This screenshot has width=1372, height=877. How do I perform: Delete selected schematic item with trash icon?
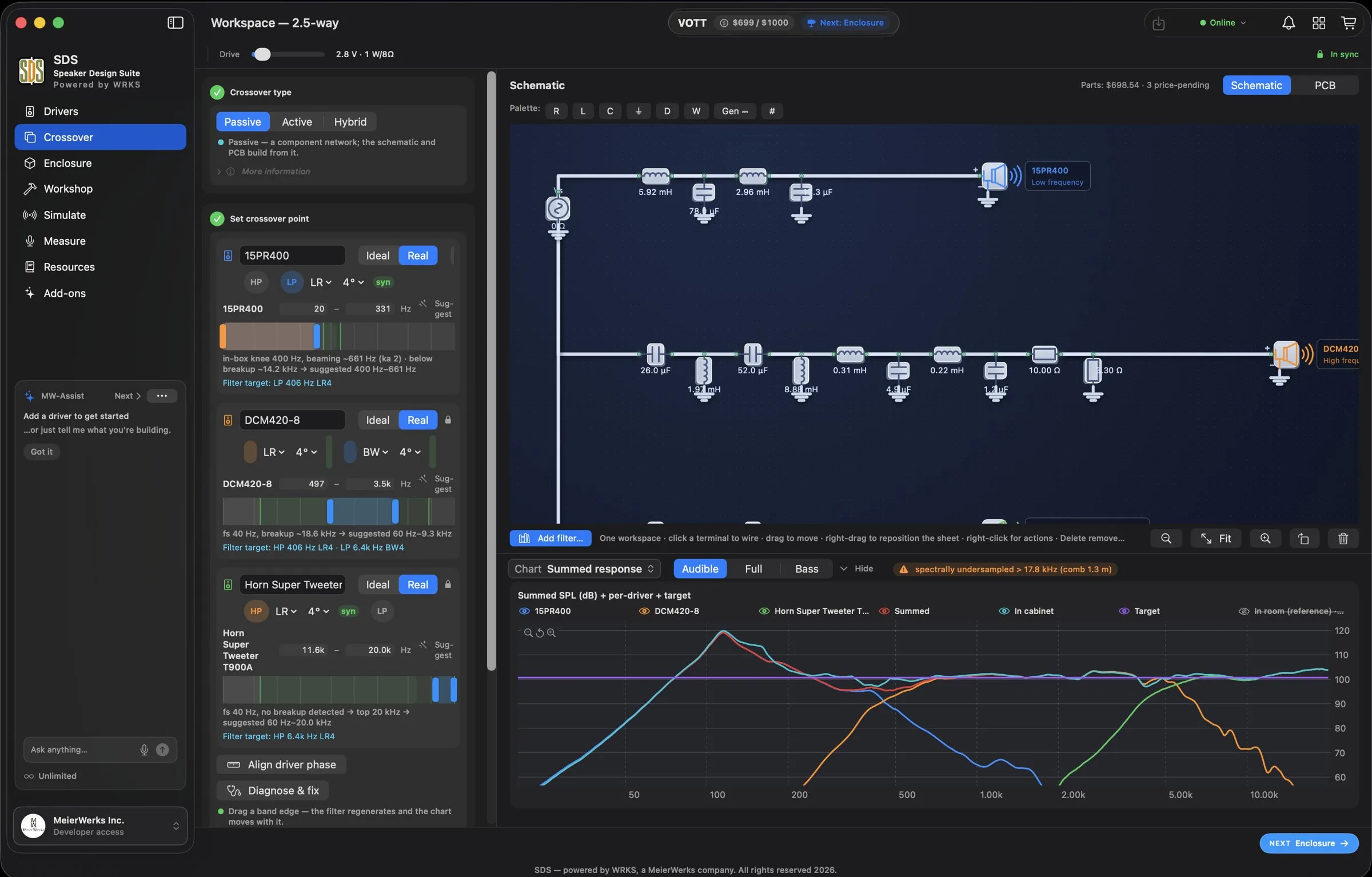(1343, 539)
